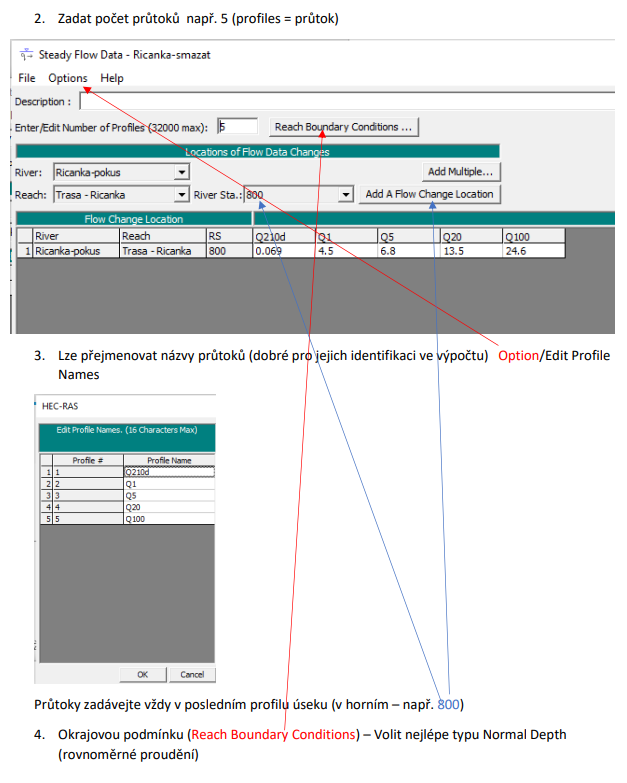Screen dimensions: 627x783
Task: Click the number of profiles input box
Action: coord(237,127)
